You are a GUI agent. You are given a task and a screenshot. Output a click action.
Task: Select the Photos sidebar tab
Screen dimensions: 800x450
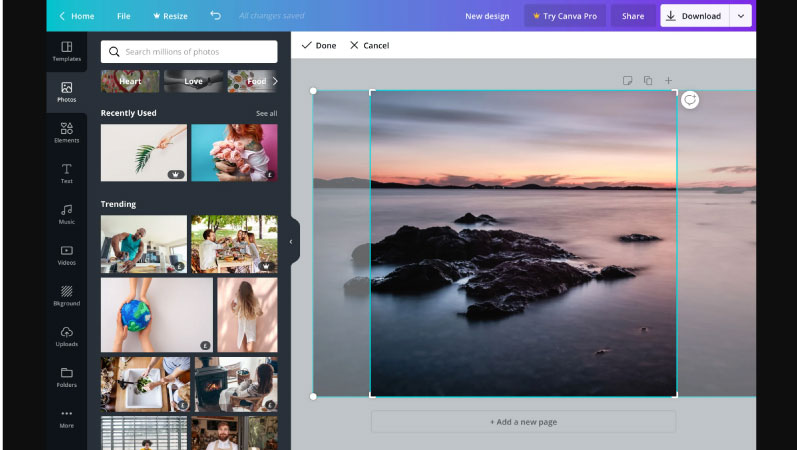66,92
